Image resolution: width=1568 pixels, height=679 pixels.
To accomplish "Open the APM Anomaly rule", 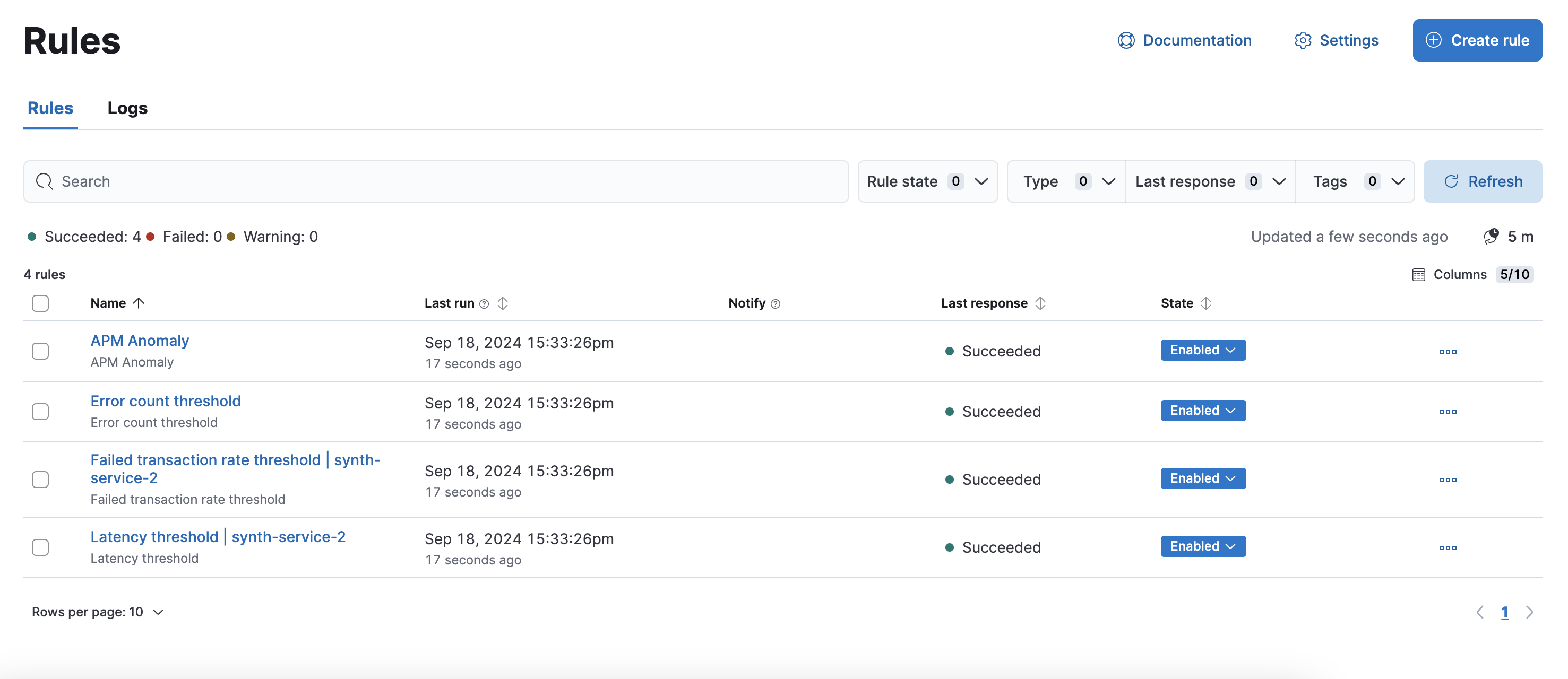I will point(140,341).
